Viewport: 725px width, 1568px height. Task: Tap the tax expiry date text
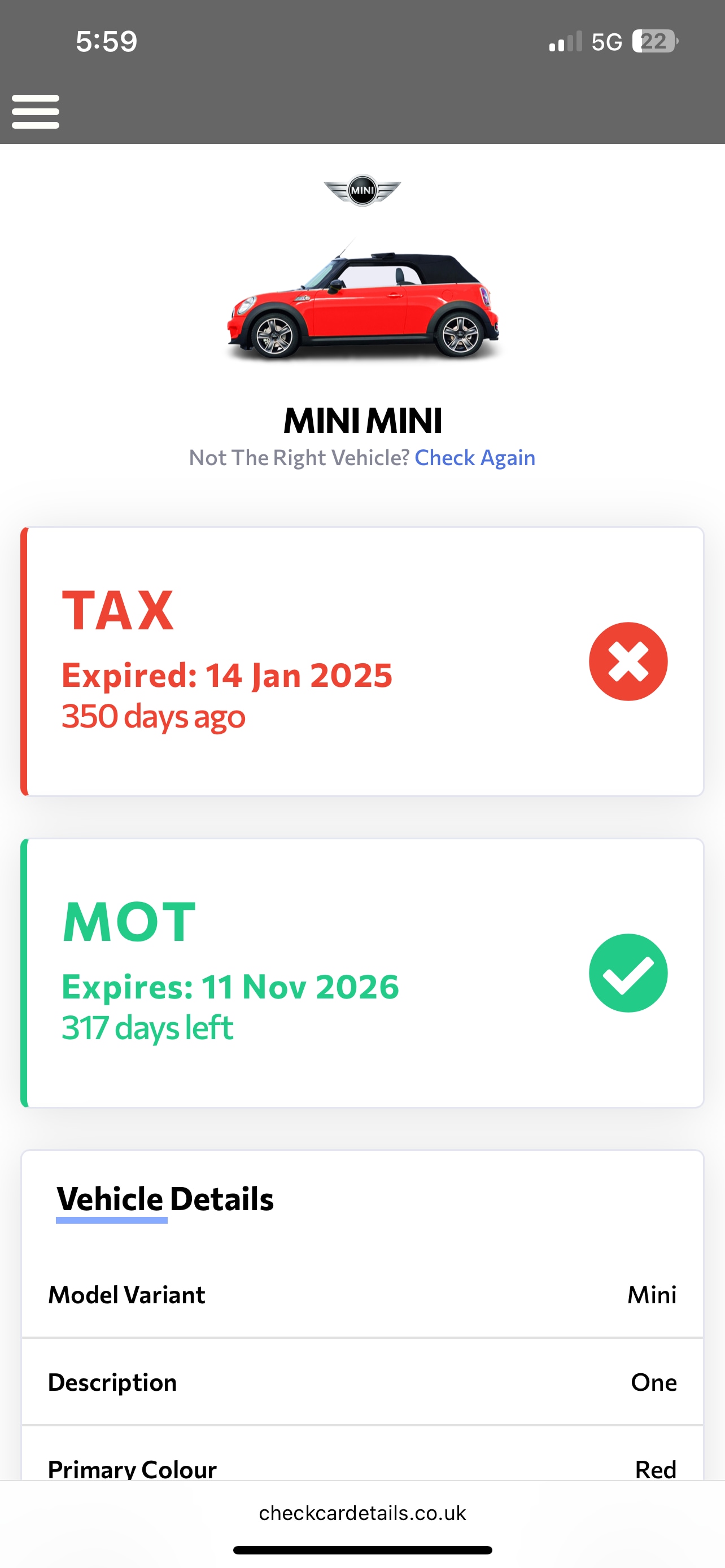227,675
